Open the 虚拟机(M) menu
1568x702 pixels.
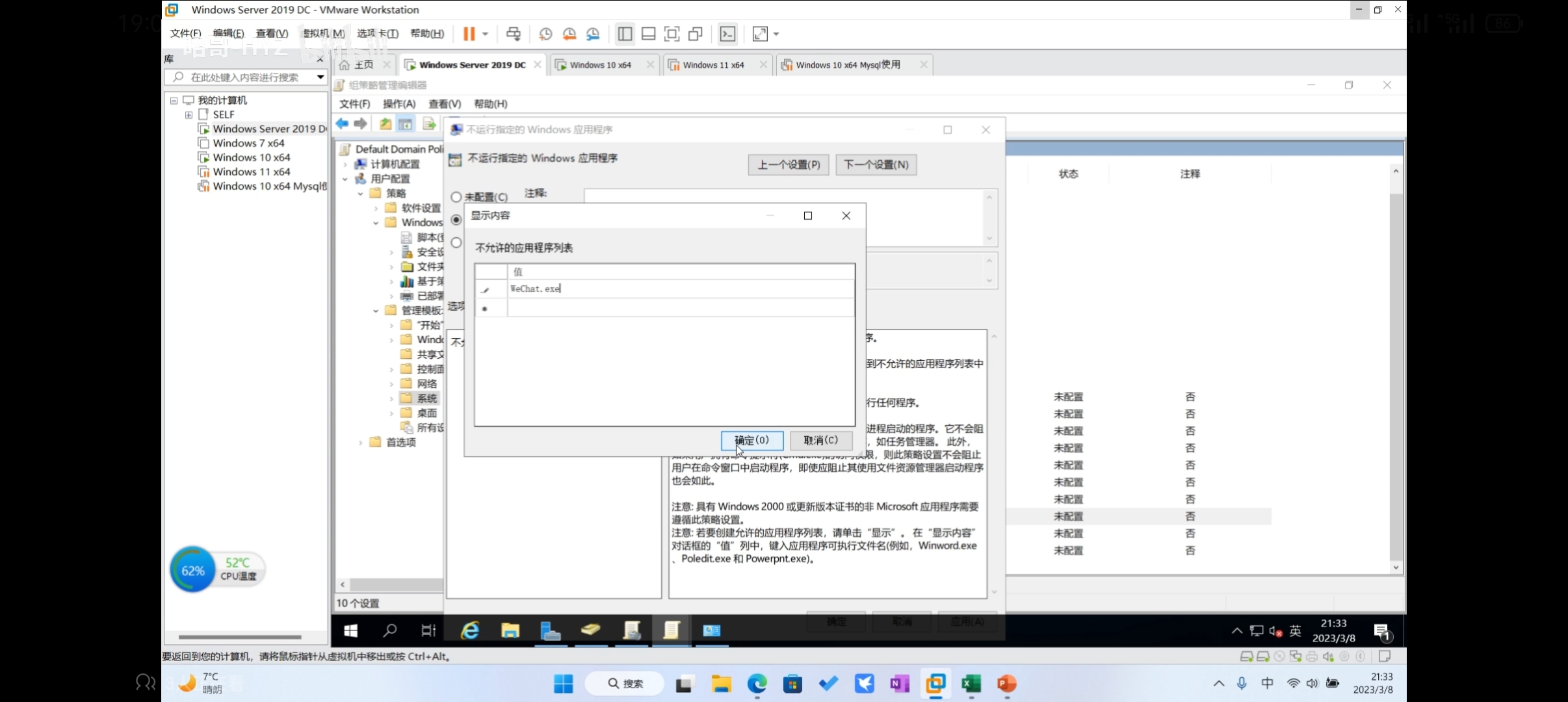(324, 33)
